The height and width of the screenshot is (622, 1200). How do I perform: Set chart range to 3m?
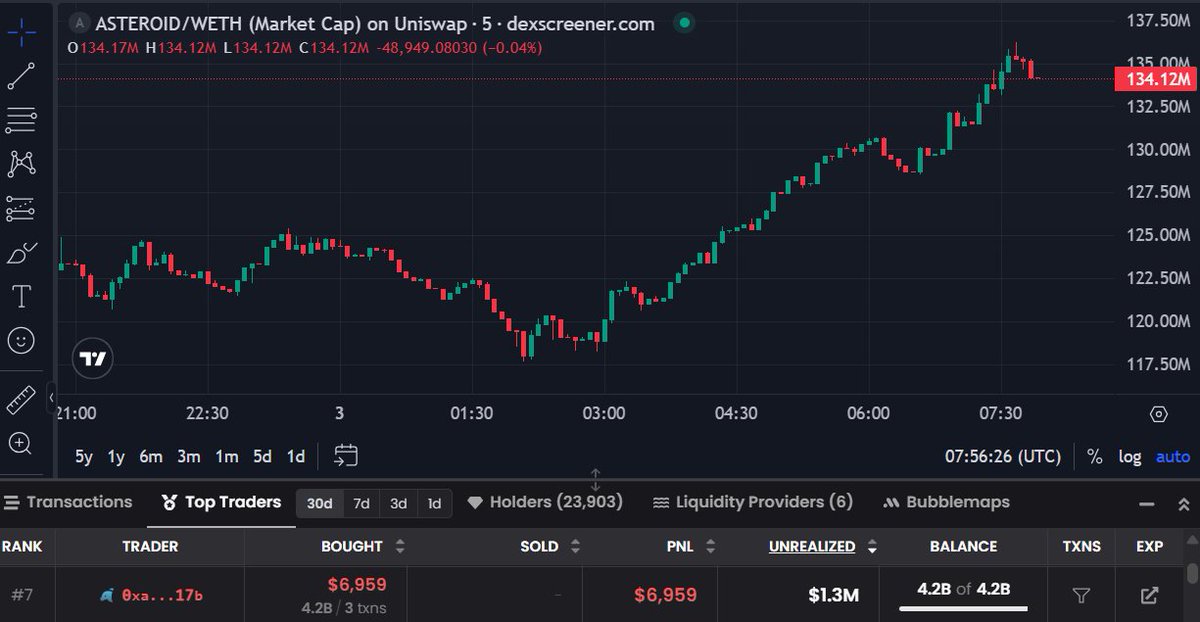coord(189,456)
